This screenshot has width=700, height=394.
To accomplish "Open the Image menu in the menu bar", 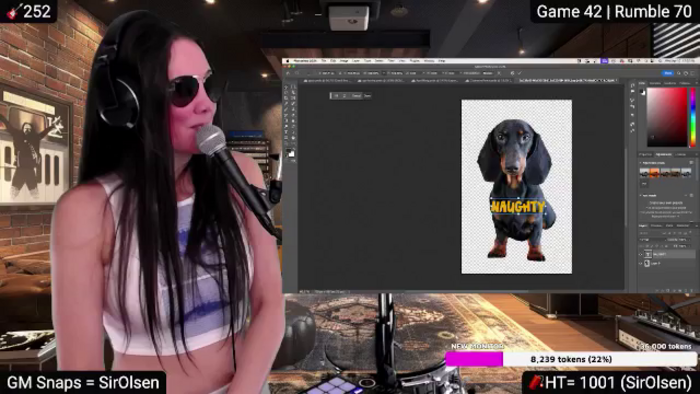I will point(344,61).
